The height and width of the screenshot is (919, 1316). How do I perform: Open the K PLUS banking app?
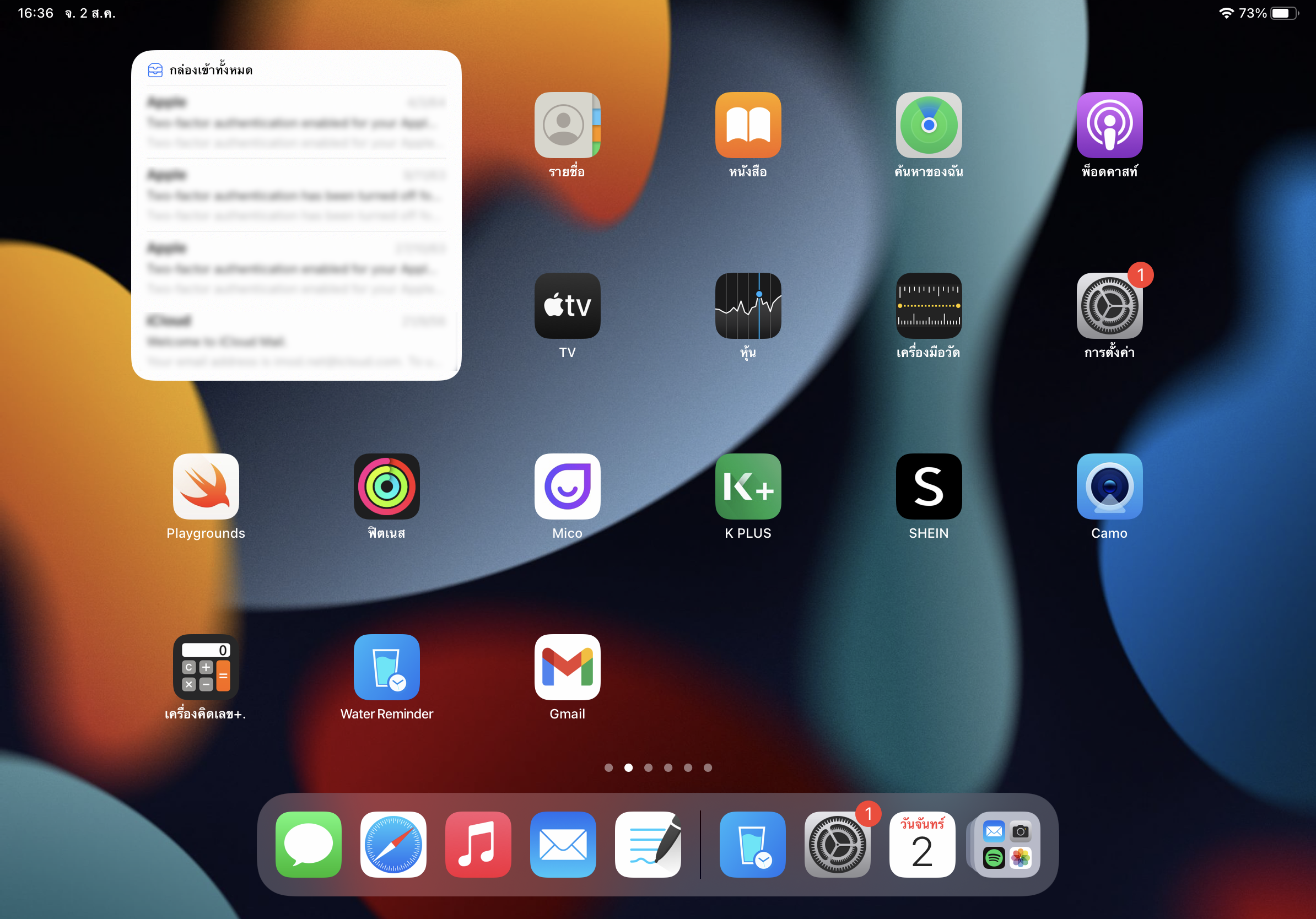pyautogui.click(x=747, y=486)
